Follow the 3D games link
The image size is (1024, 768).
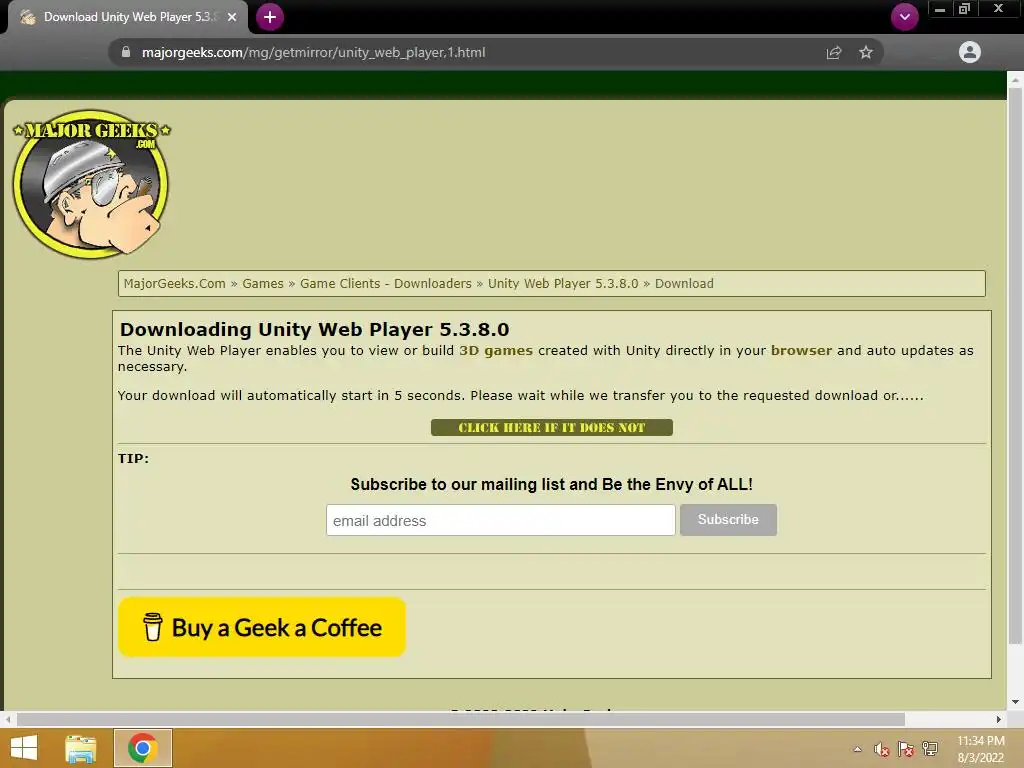pos(496,351)
